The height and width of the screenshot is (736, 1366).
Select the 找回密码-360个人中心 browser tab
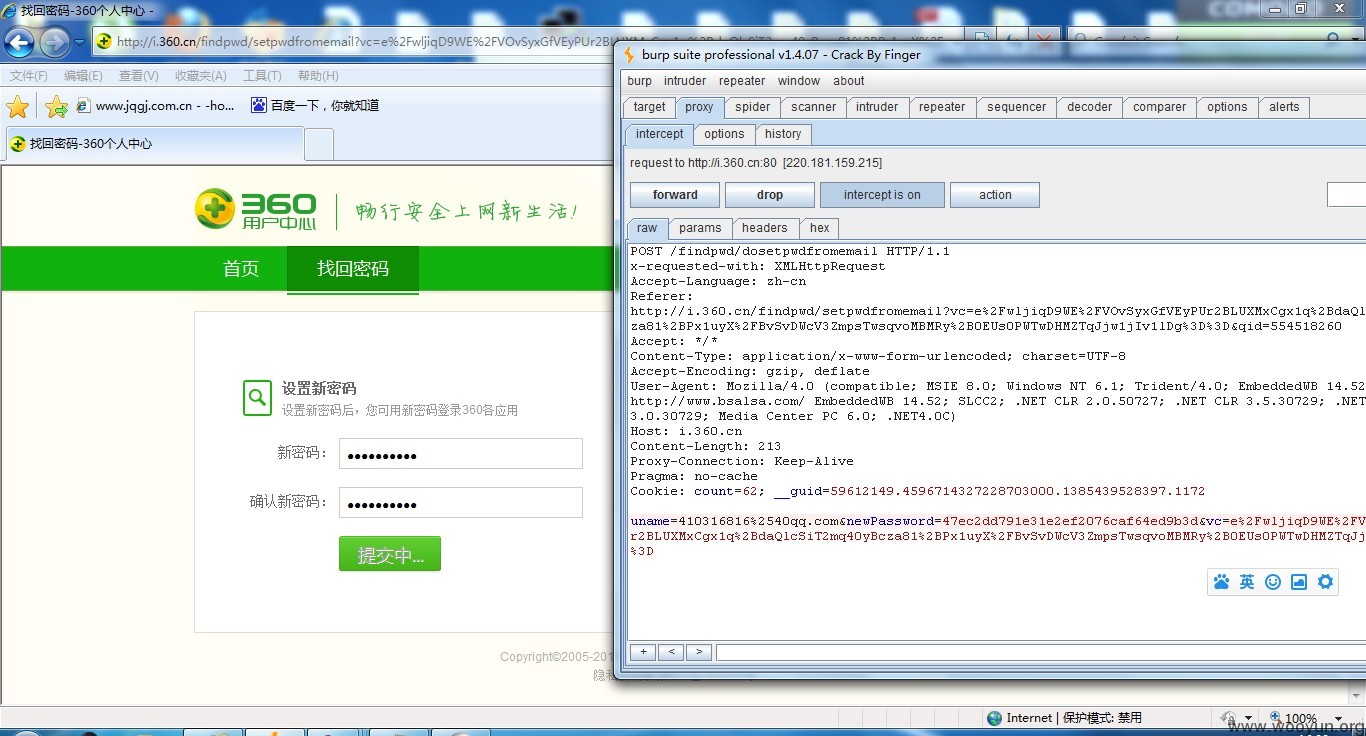coord(153,144)
